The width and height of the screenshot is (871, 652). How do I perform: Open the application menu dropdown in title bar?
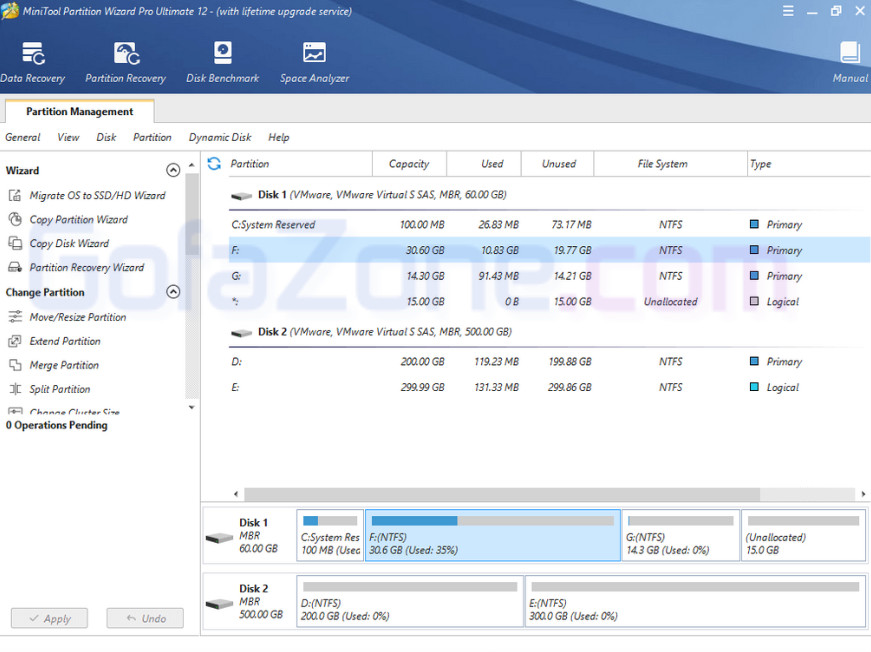[x=788, y=11]
